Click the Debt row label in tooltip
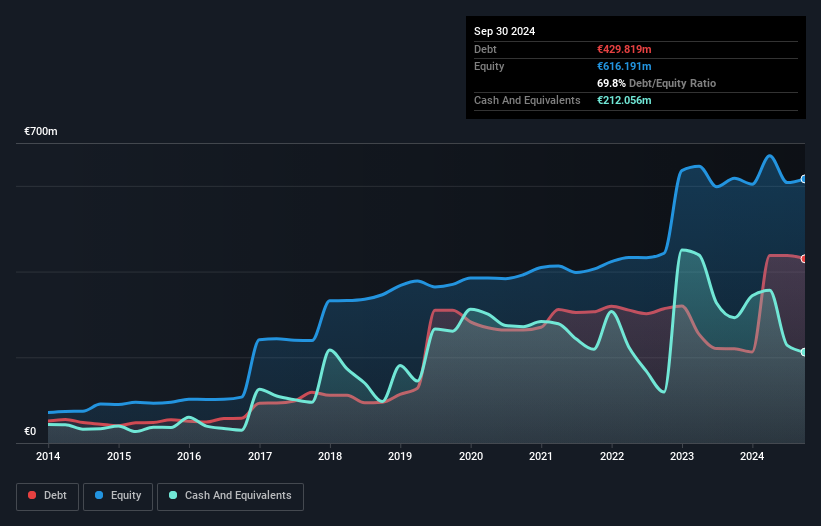 [x=485, y=49]
